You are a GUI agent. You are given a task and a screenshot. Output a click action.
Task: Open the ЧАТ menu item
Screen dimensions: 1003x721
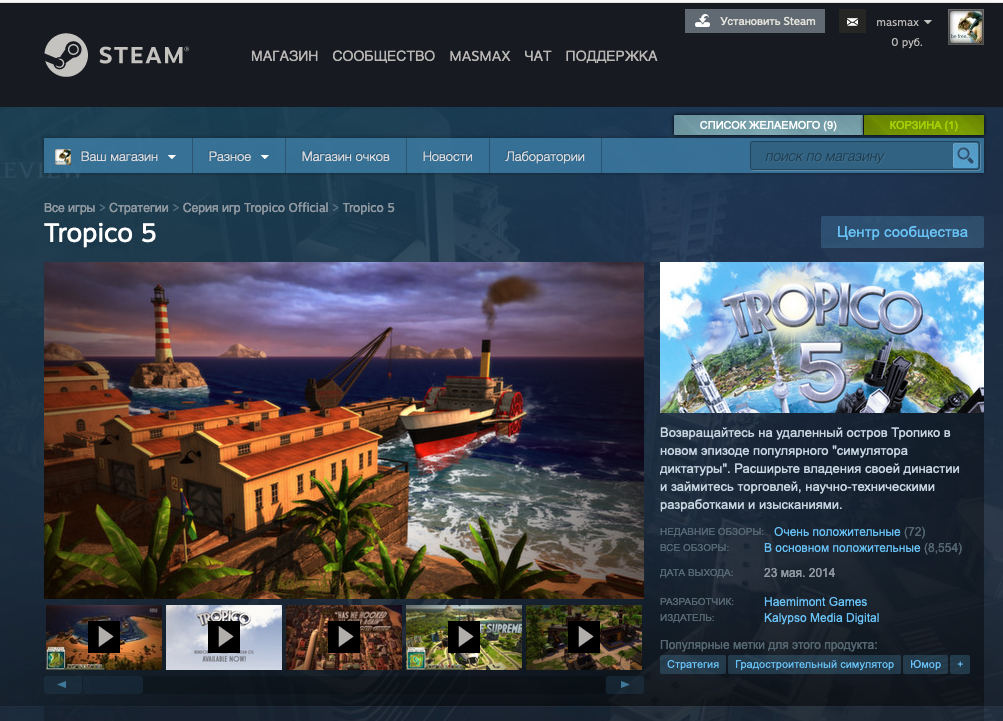click(538, 56)
